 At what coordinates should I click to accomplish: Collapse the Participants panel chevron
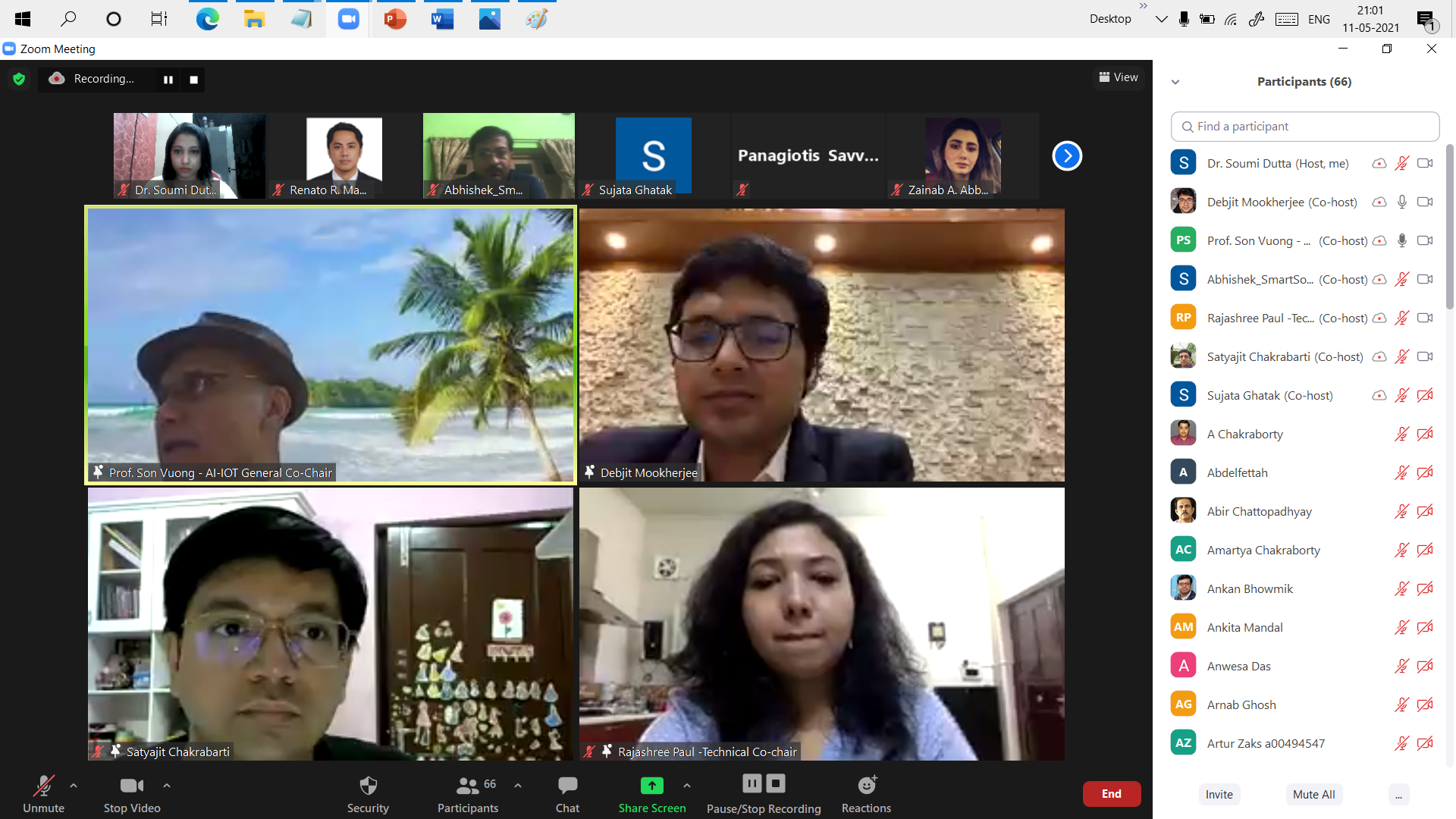(x=1175, y=82)
